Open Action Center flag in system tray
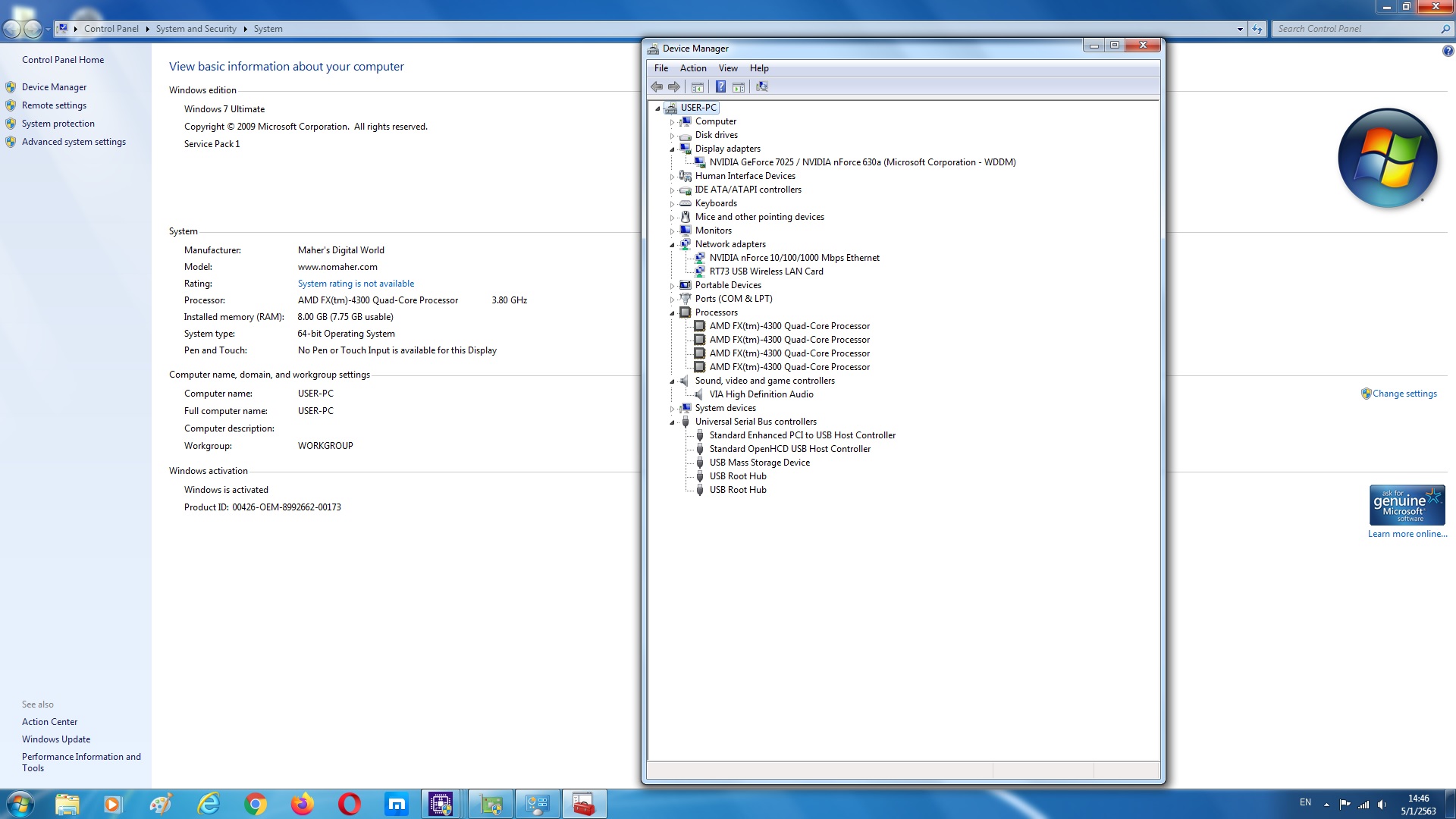This screenshot has width=1456, height=819. coord(1345,804)
